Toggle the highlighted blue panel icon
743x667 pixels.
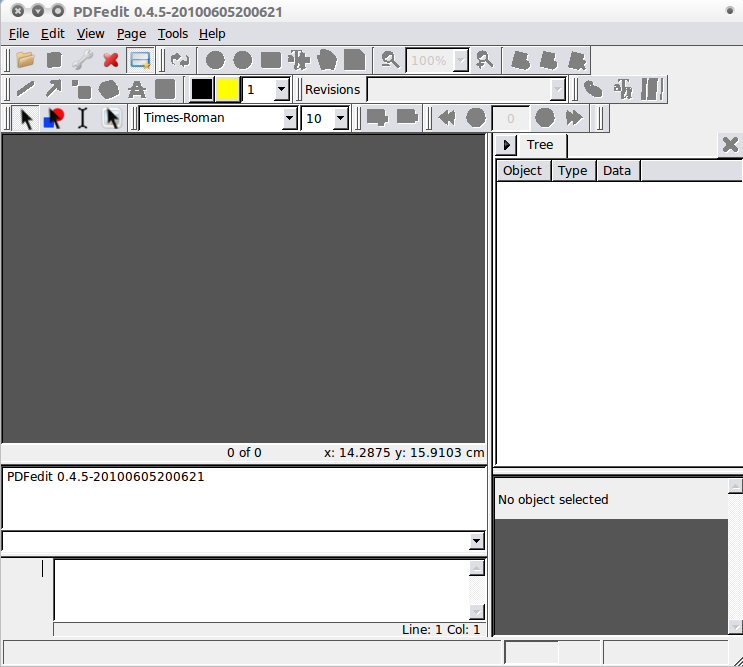point(140,60)
